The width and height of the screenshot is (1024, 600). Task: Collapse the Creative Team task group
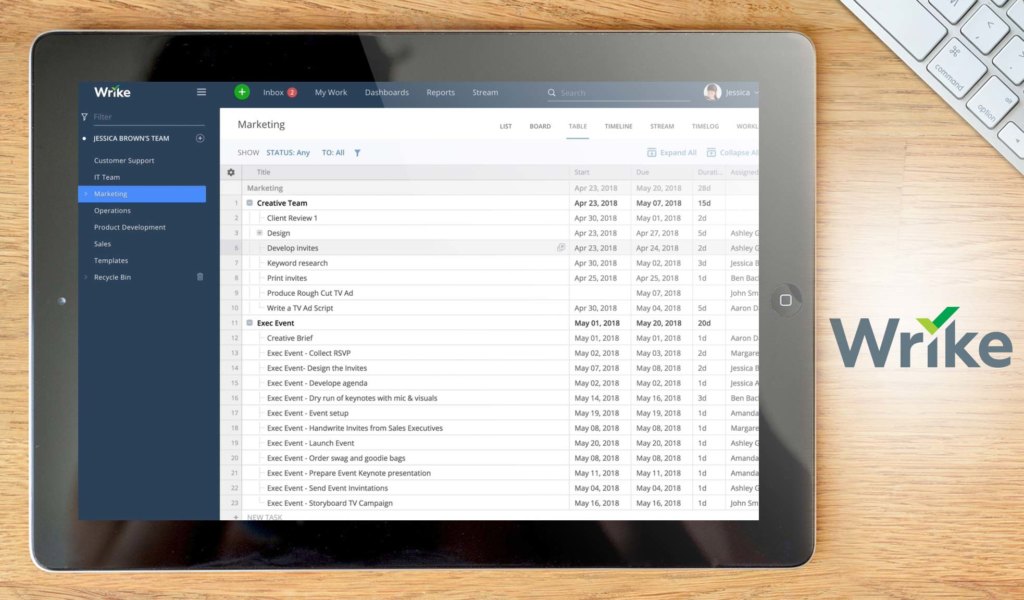pyautogui.click(x=248, y=202)
